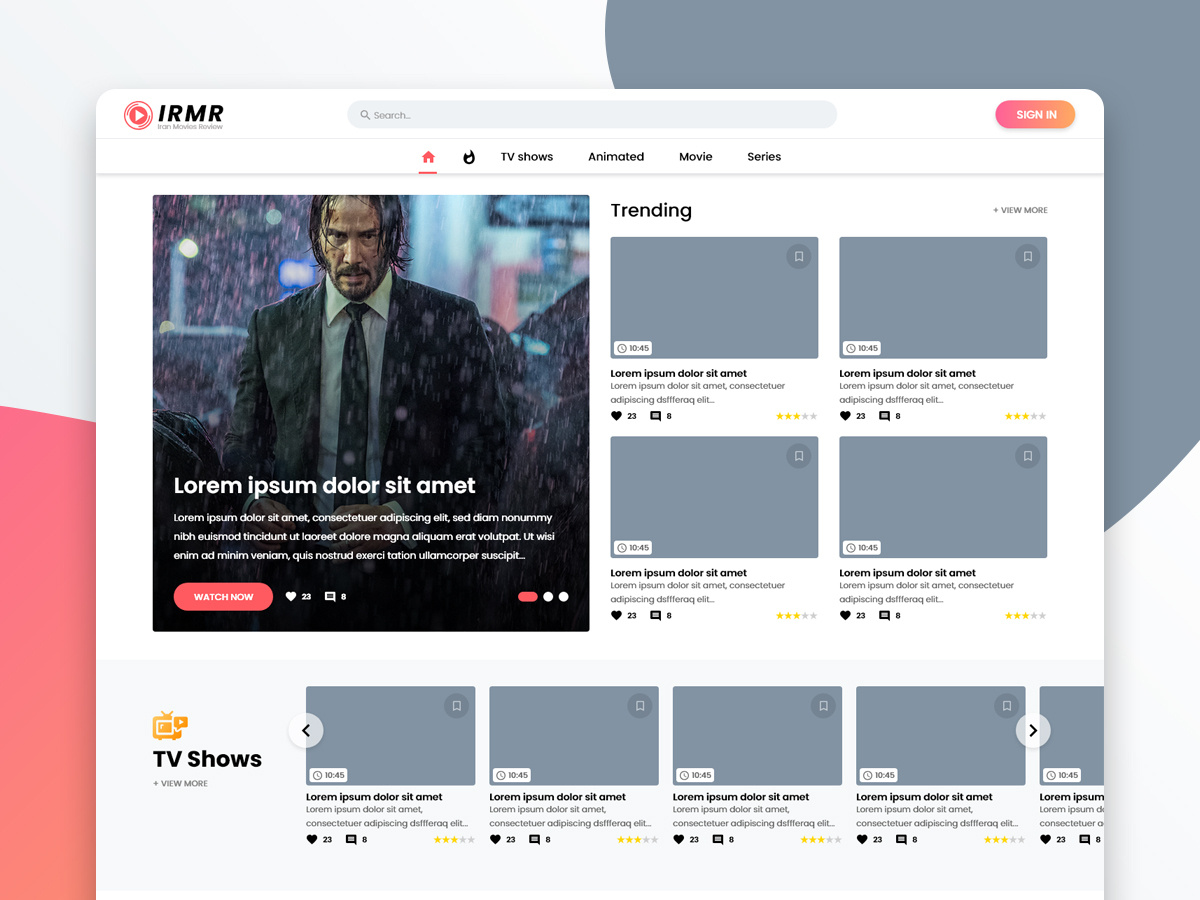1200x900 pixels.
Task: Click SIGN IN in the header
Action: pyautogui.click(x=1034, y=114)
